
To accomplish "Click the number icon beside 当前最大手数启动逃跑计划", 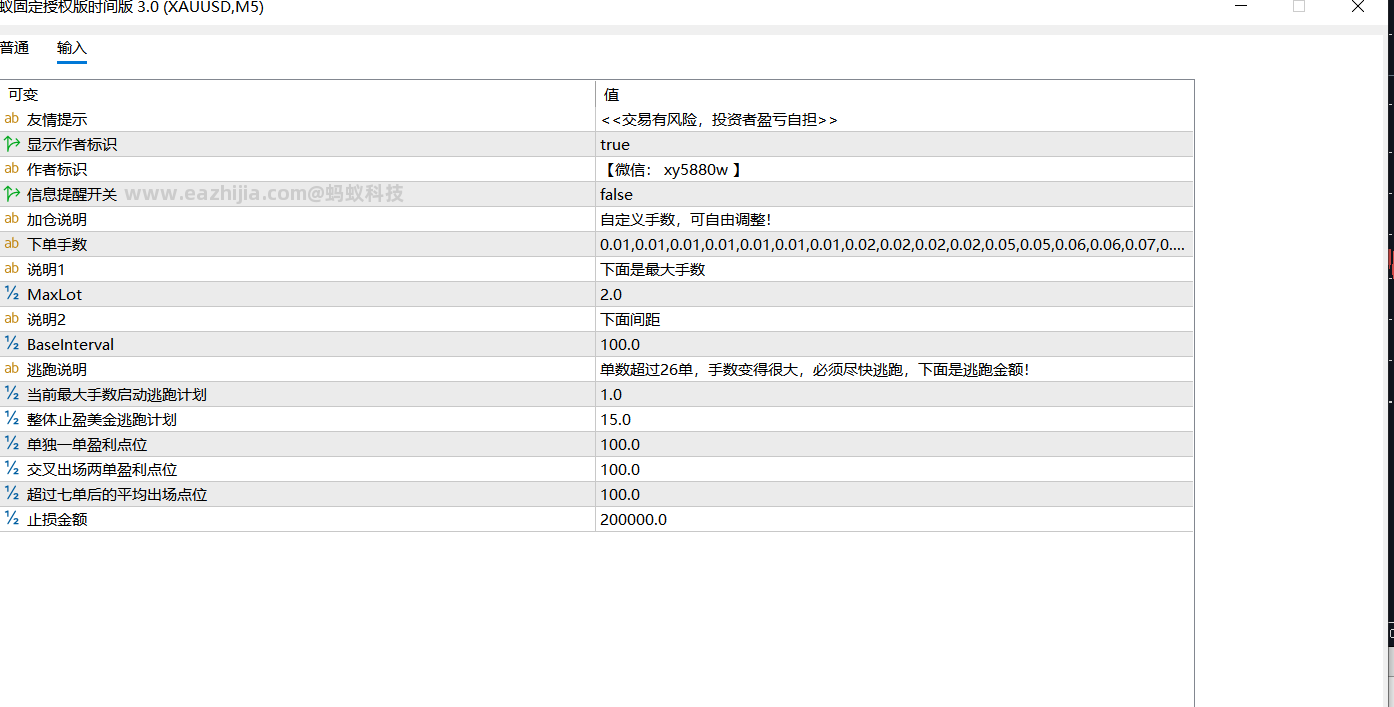I will (x=12, y=394).
